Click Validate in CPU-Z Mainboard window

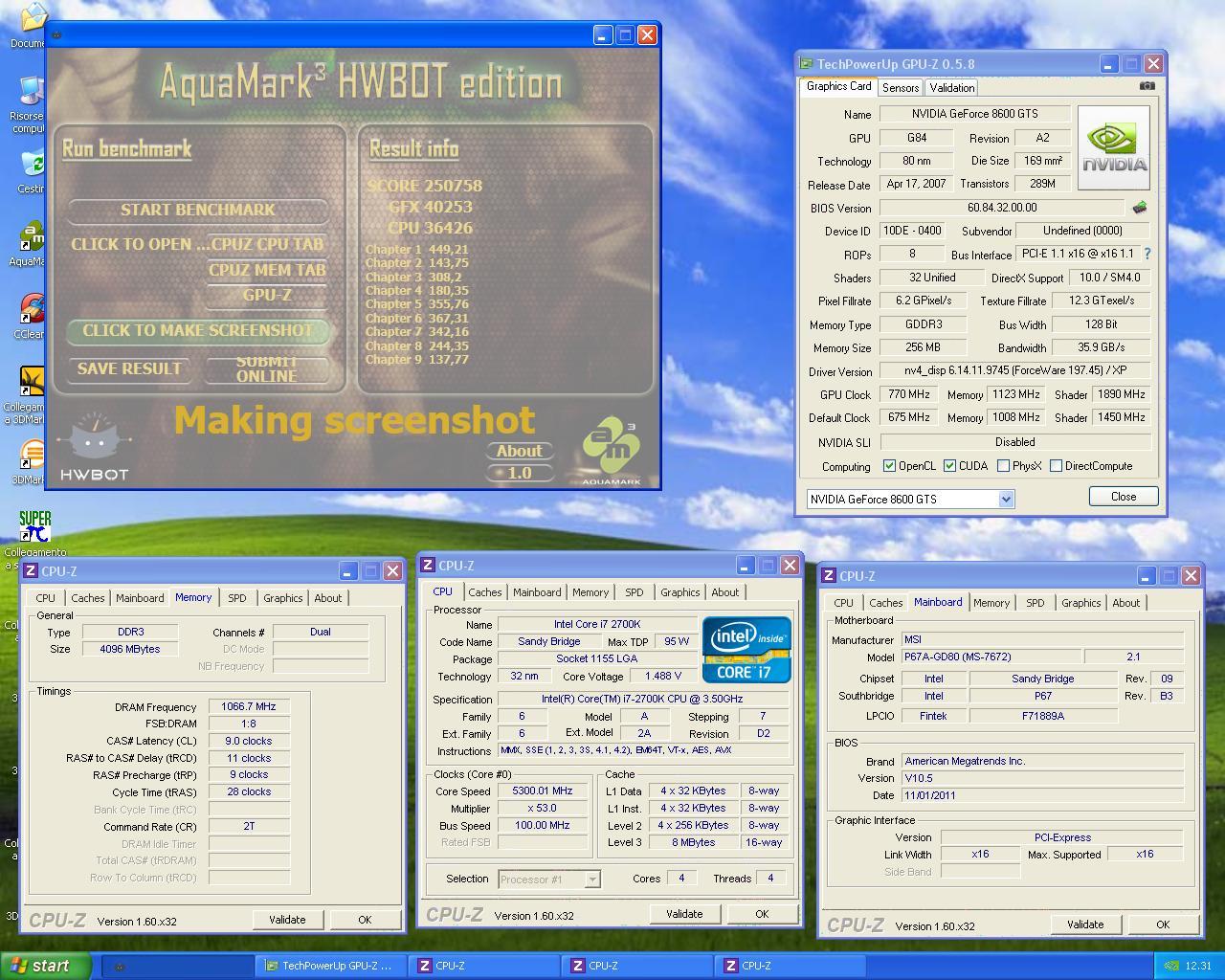click(1085, 924)
